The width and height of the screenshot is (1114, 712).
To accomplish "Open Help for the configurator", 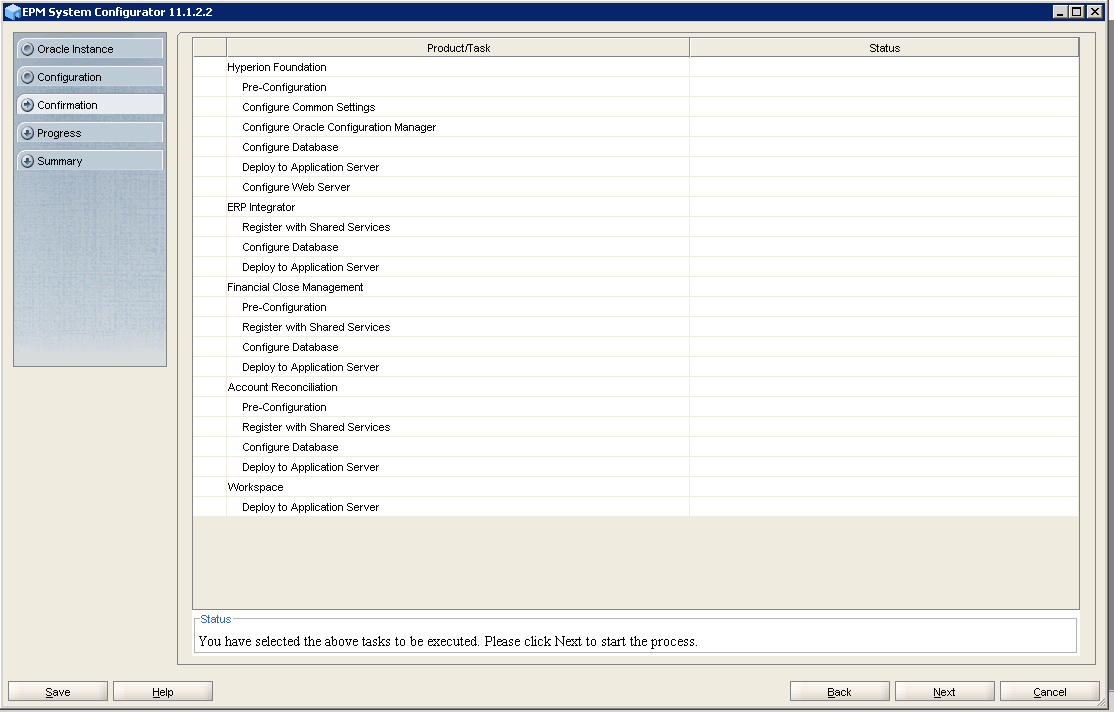I will (163, 692).
